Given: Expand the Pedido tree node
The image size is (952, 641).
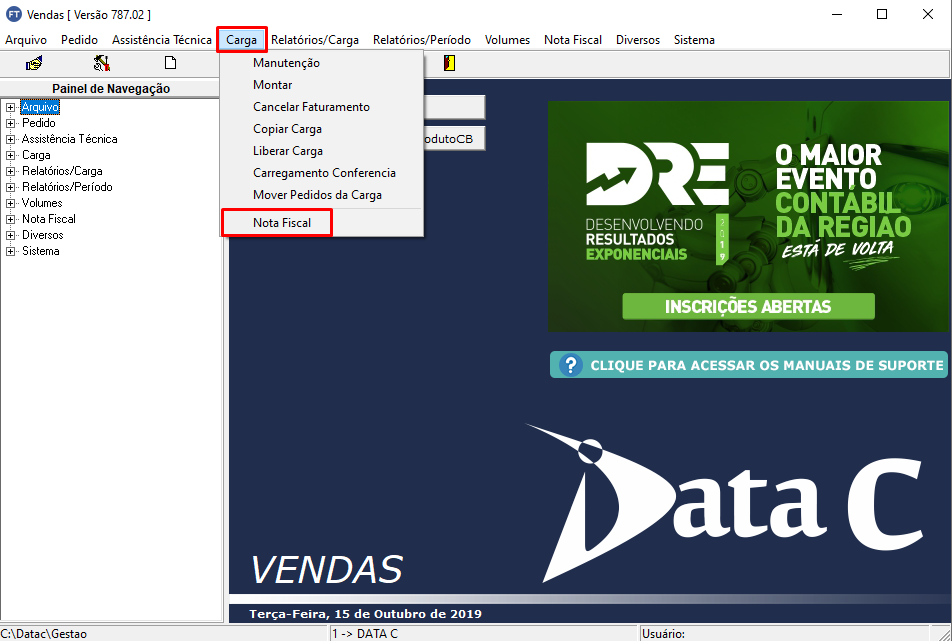Looking at the screenshot, I should pos(10,123).
